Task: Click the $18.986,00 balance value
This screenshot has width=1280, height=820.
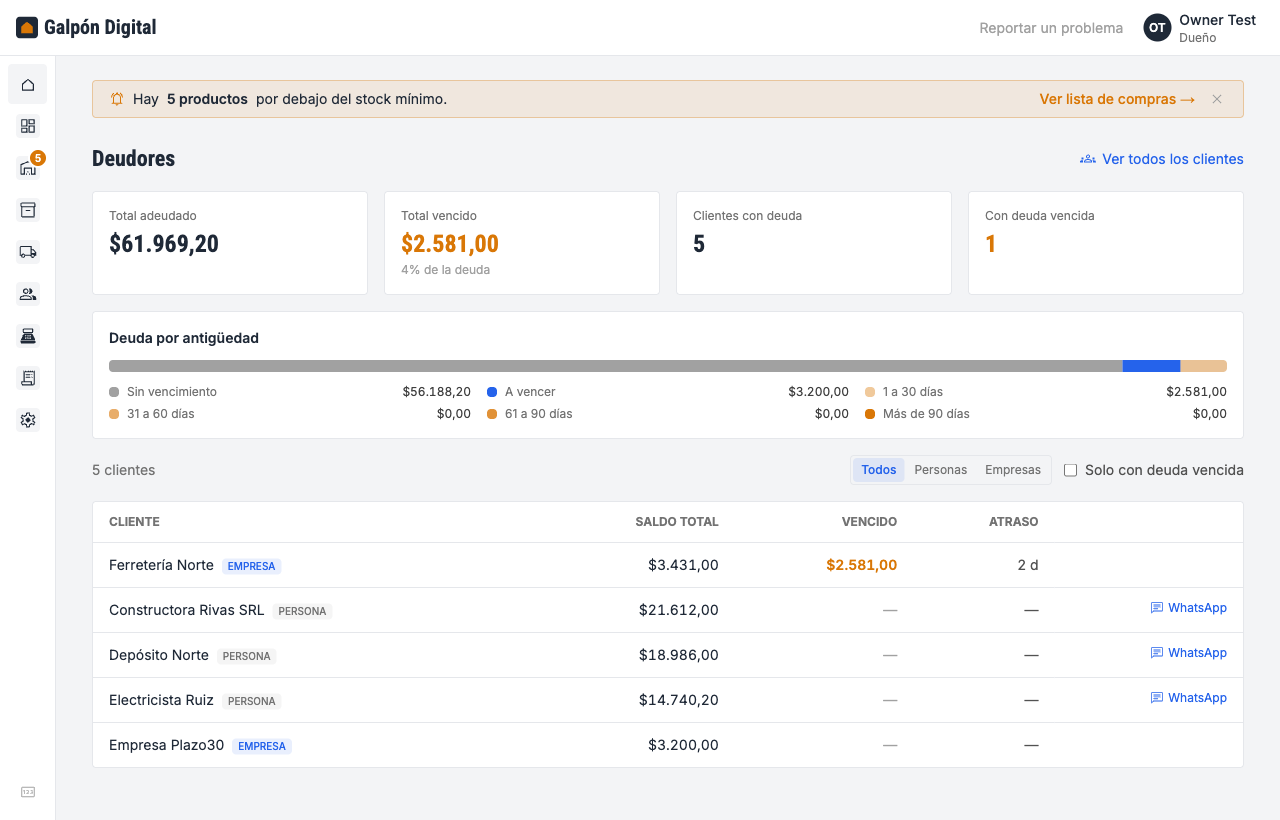Action: click(x=679, y=655)
